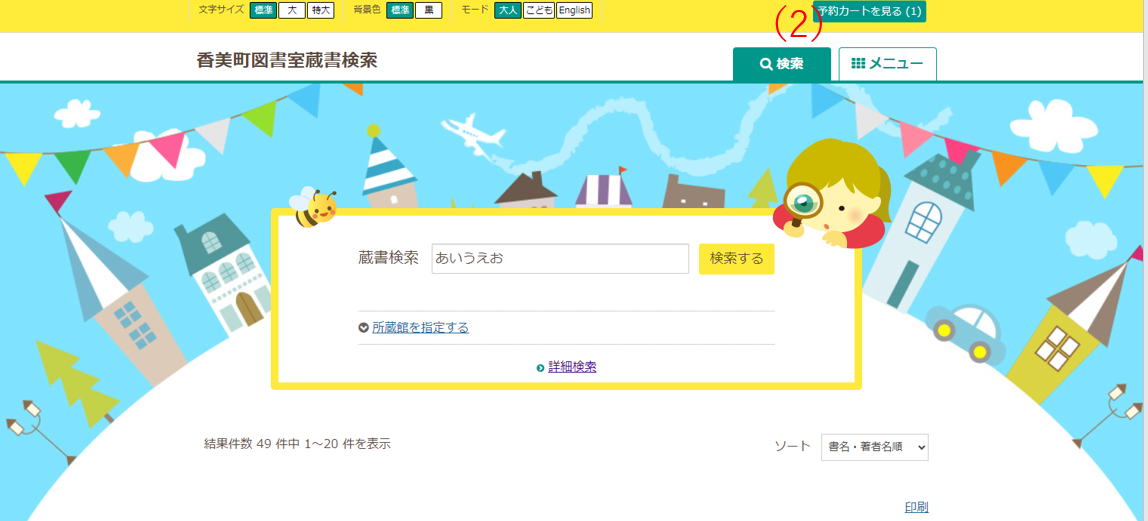Open 予約カートを見る (1) cart
The height and width of the screenshot is (521, 1148).
point(869,12)
